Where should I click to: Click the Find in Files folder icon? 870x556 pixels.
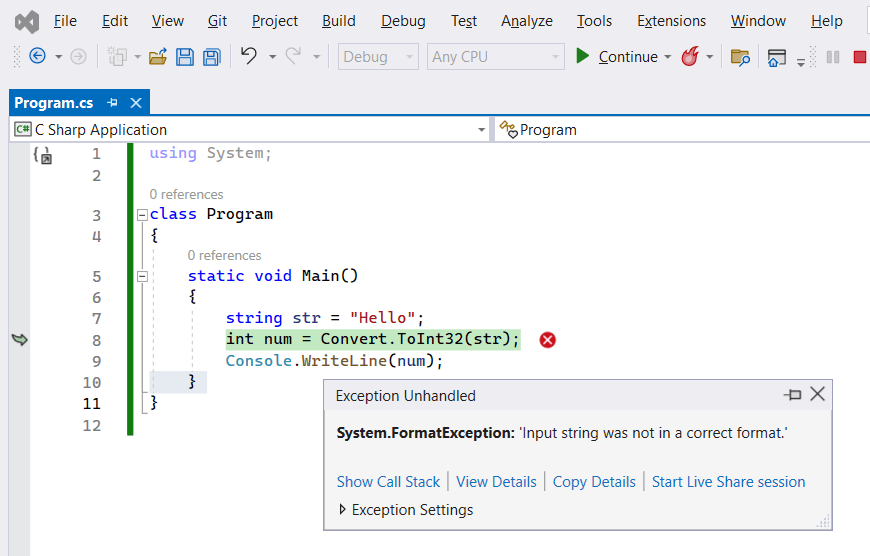[x=740, y=57]
